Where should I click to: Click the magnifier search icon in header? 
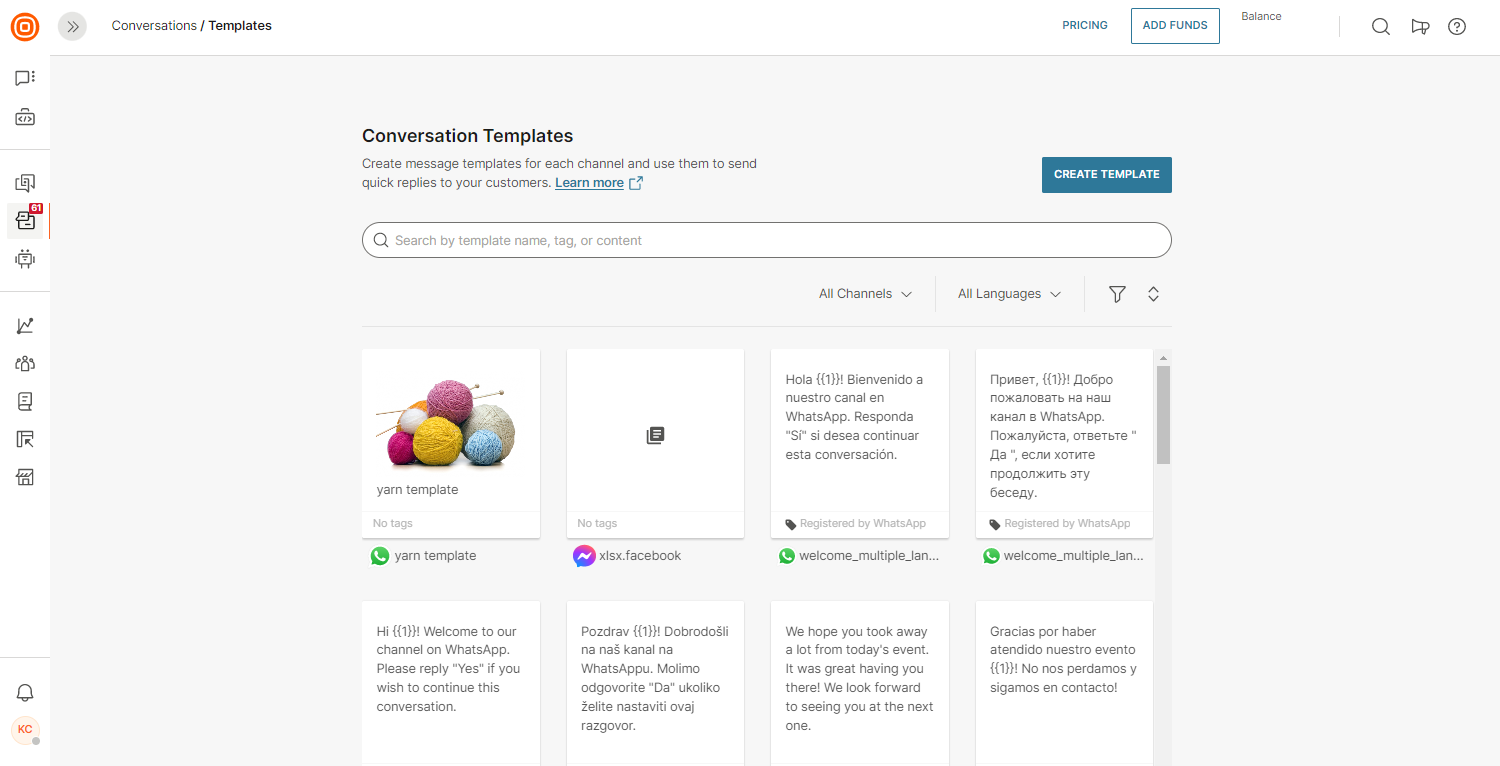(x=1380, y=27)
